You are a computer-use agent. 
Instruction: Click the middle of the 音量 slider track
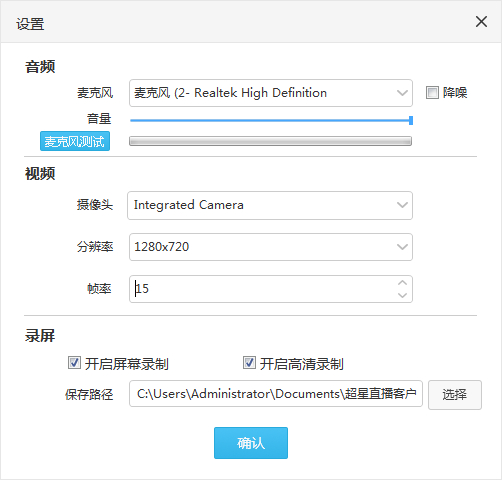tap(271, 120)
